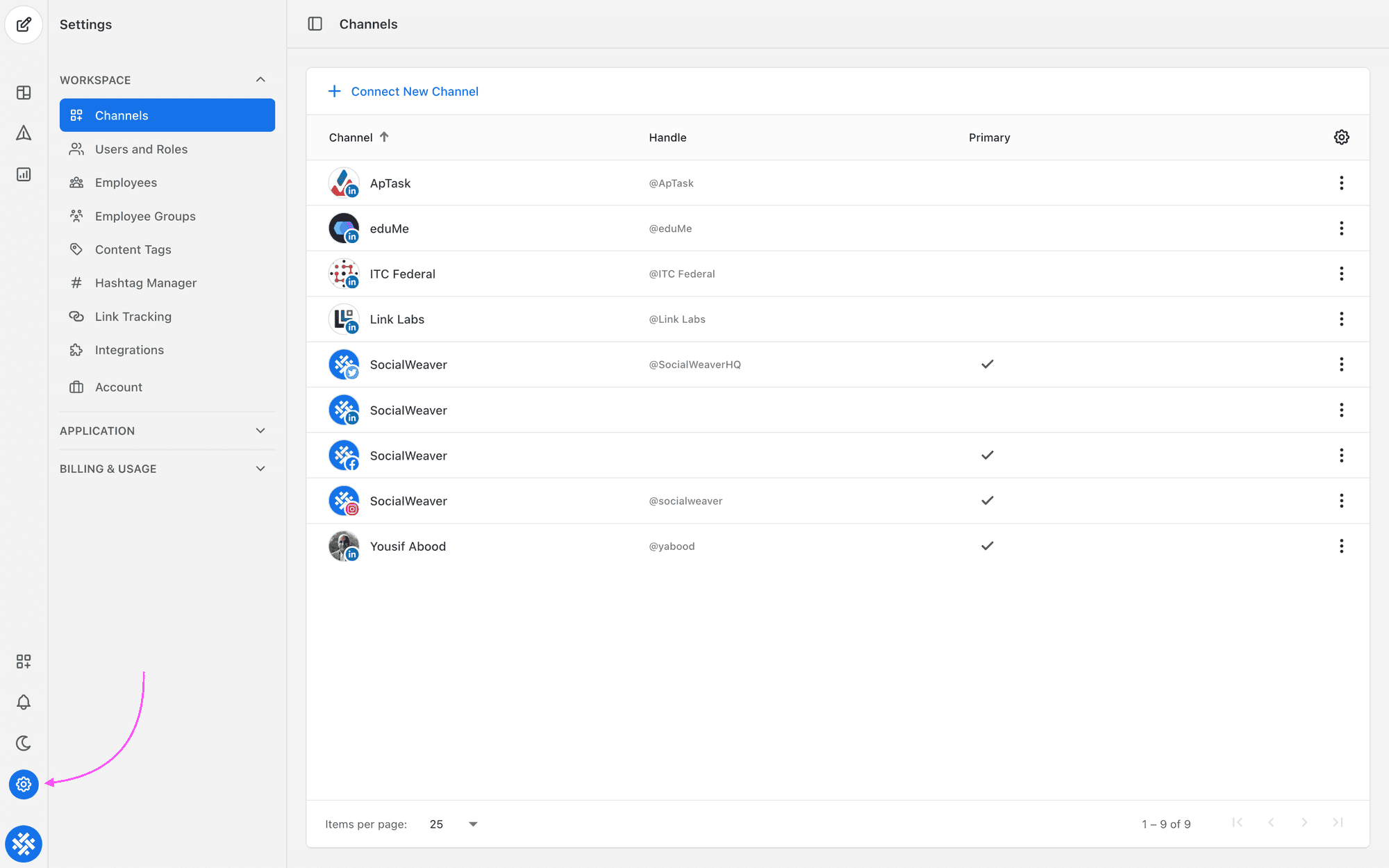The image size is (1389, 868).
Task: Open more options for @socialweaver Instagram row
Action: click(1341, 501)
